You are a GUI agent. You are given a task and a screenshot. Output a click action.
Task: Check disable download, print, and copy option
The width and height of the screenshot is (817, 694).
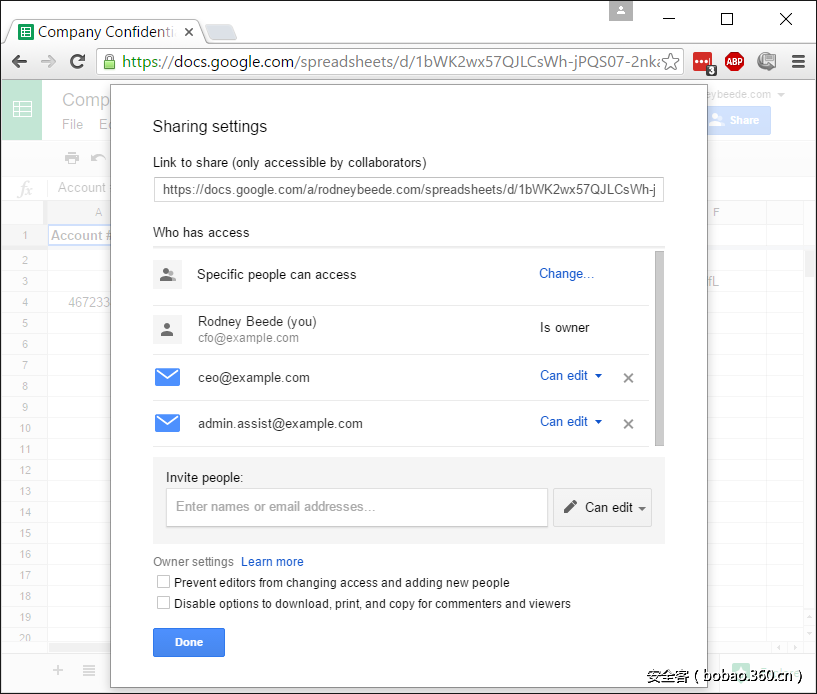(163, 603)
